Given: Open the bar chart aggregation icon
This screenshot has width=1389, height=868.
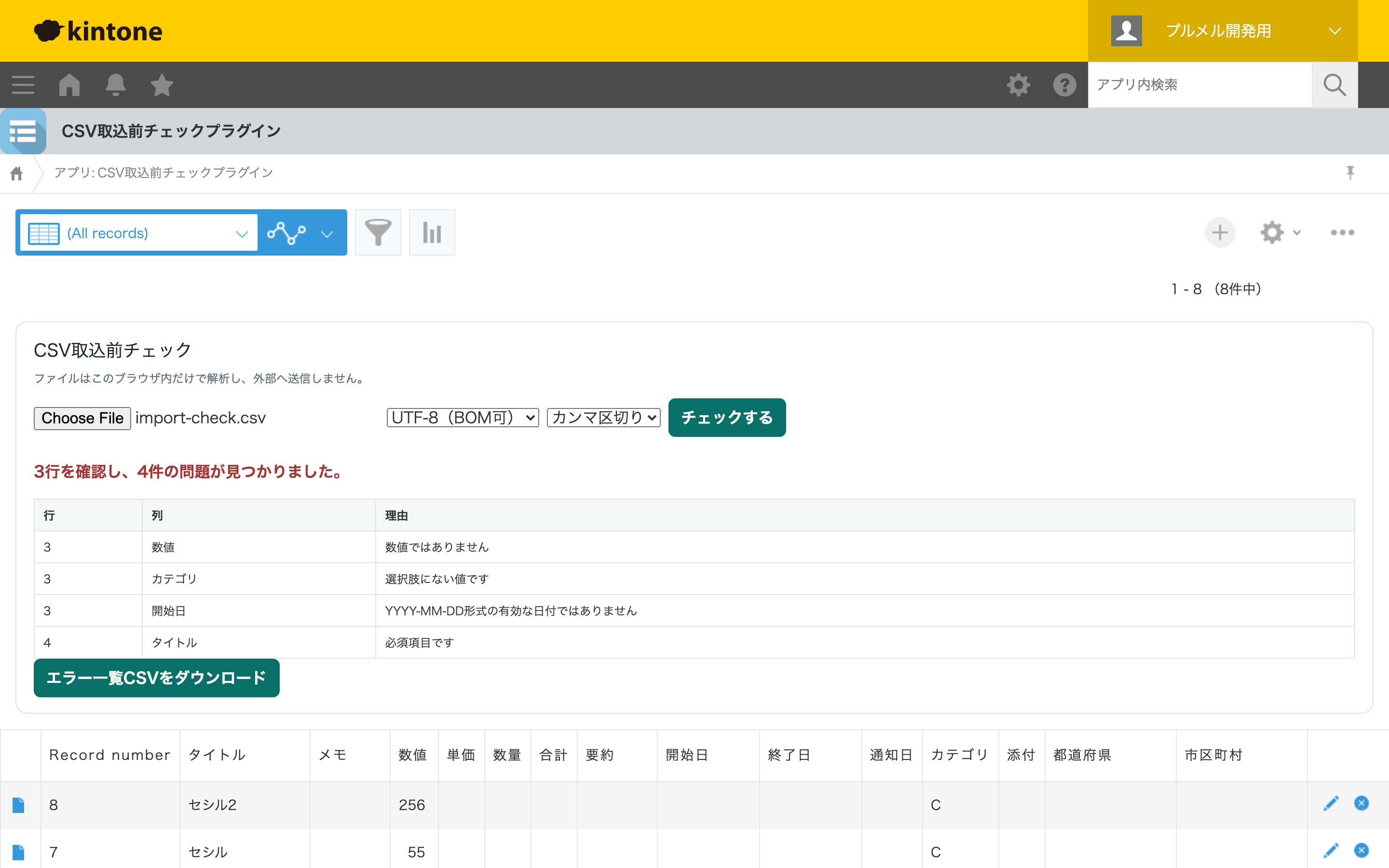Looking at the screenshot, I should tap(432, 232).
